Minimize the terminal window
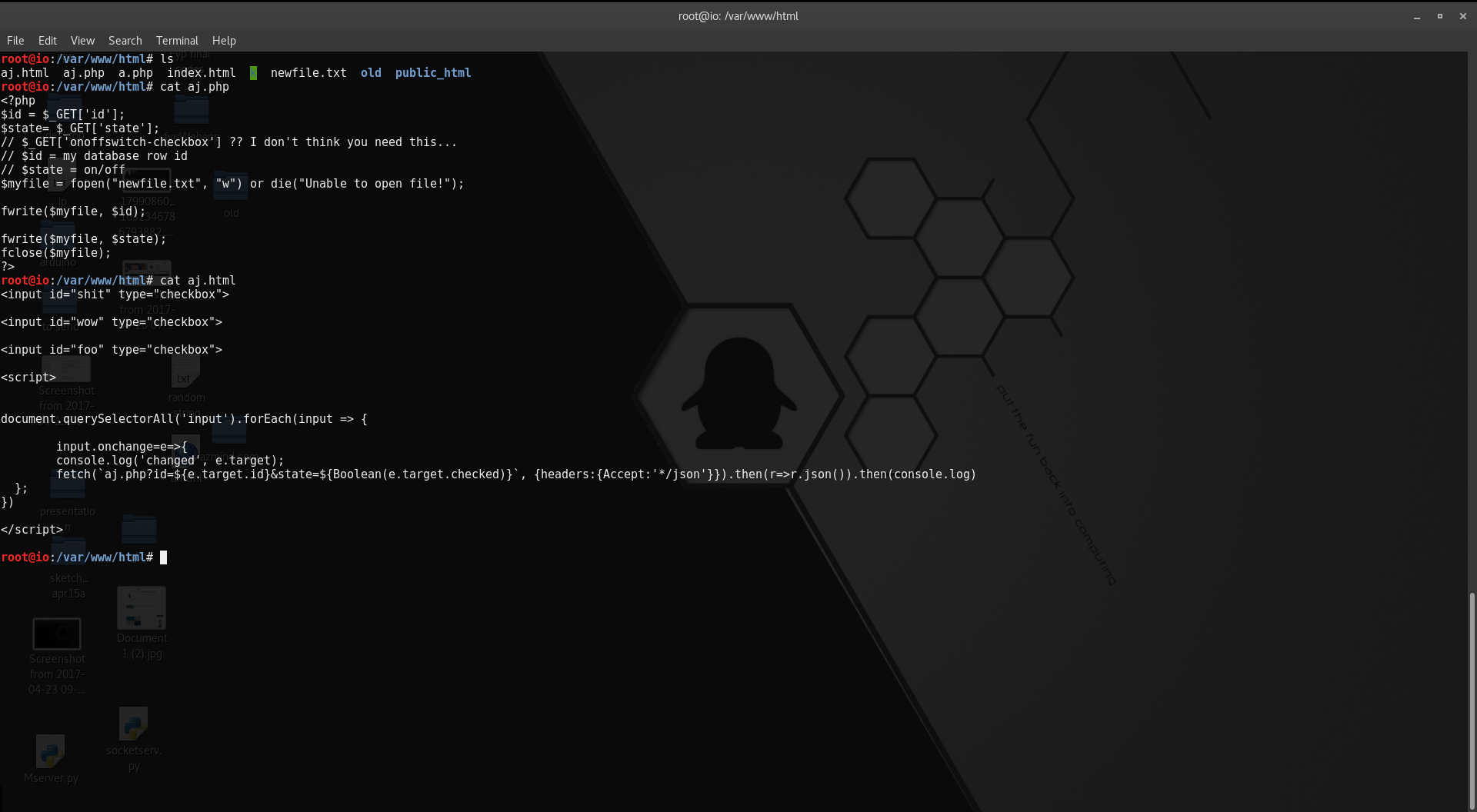The width and height of the screenshot is (1477, 812). click(1417, 16)
